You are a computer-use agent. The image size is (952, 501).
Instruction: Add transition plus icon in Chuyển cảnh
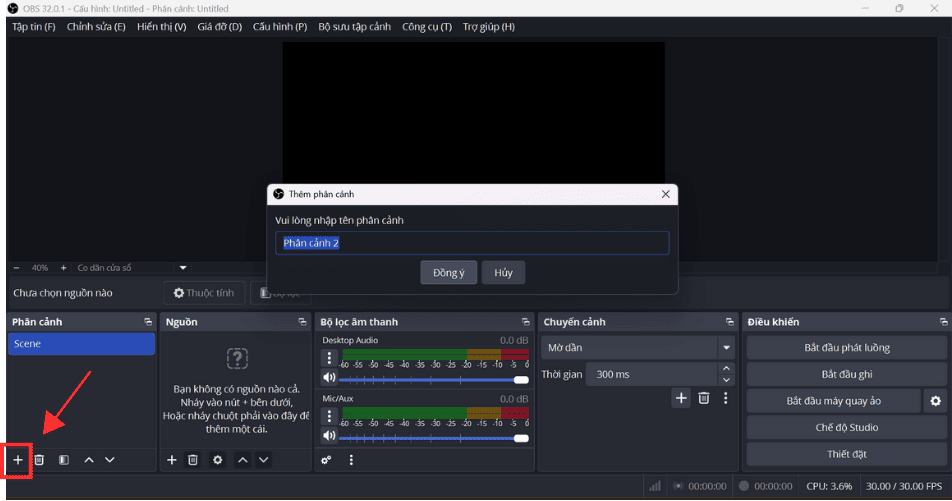point(681,398)
